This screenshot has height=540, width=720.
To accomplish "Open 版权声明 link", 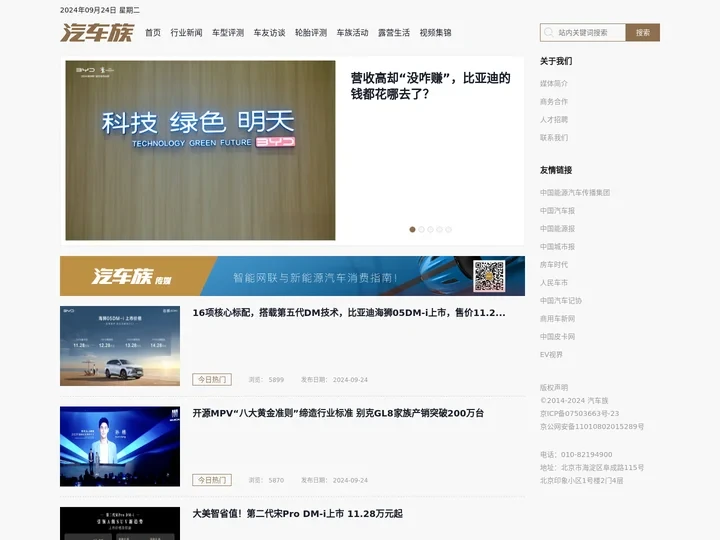I will click(554, 388).
